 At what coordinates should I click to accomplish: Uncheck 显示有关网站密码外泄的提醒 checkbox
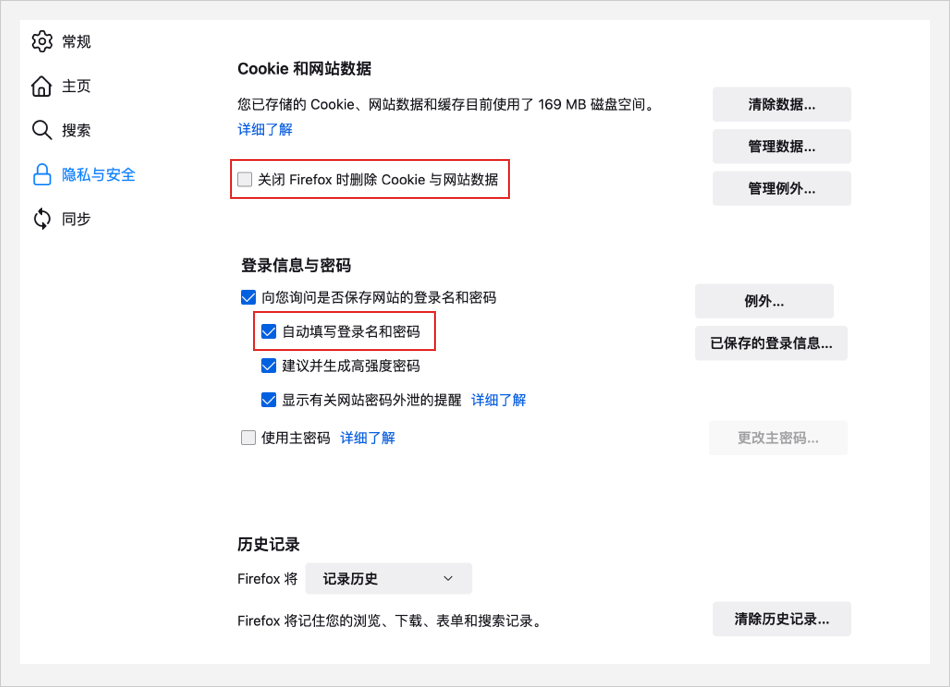(x=268, y=400)
